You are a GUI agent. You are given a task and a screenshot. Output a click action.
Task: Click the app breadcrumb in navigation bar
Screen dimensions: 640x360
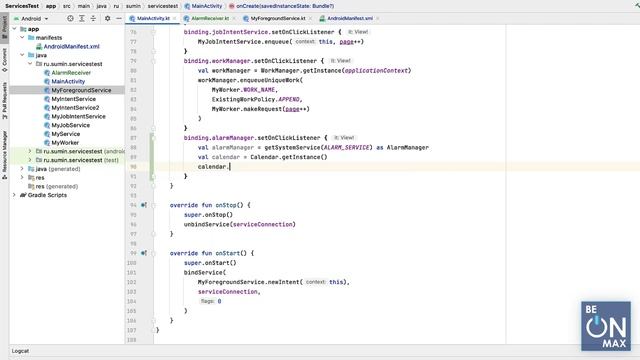coord(51,6)
